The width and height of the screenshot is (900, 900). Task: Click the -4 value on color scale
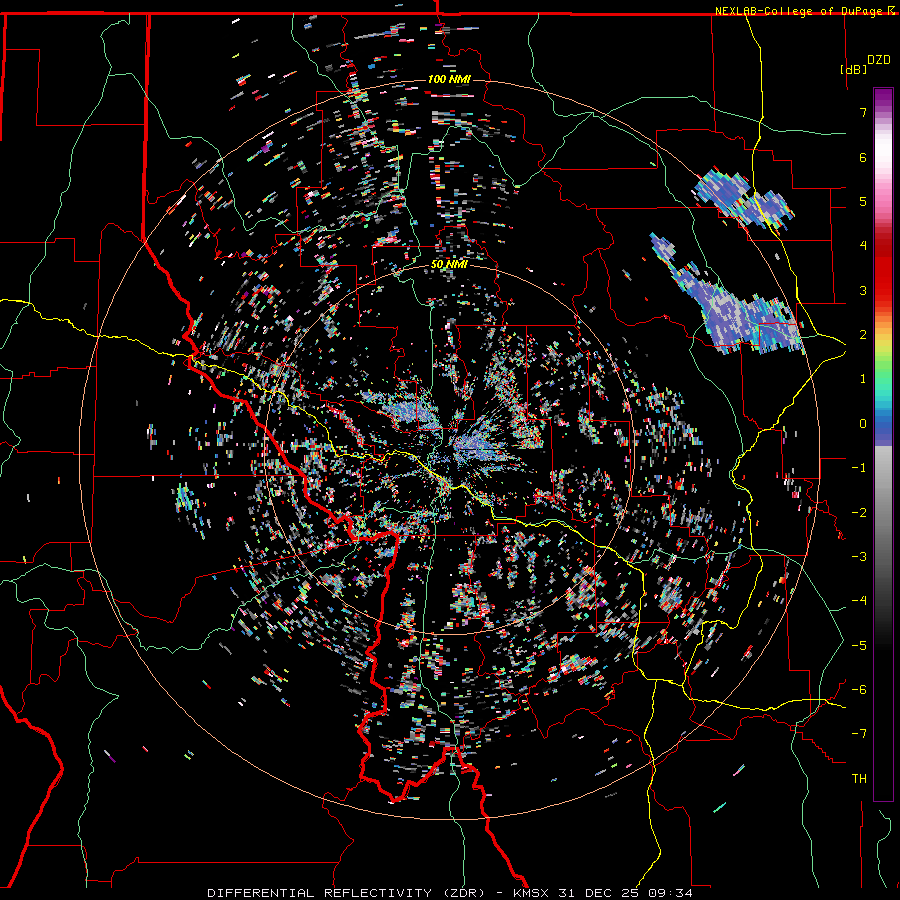pyautogui.click(x=859, y=600)
